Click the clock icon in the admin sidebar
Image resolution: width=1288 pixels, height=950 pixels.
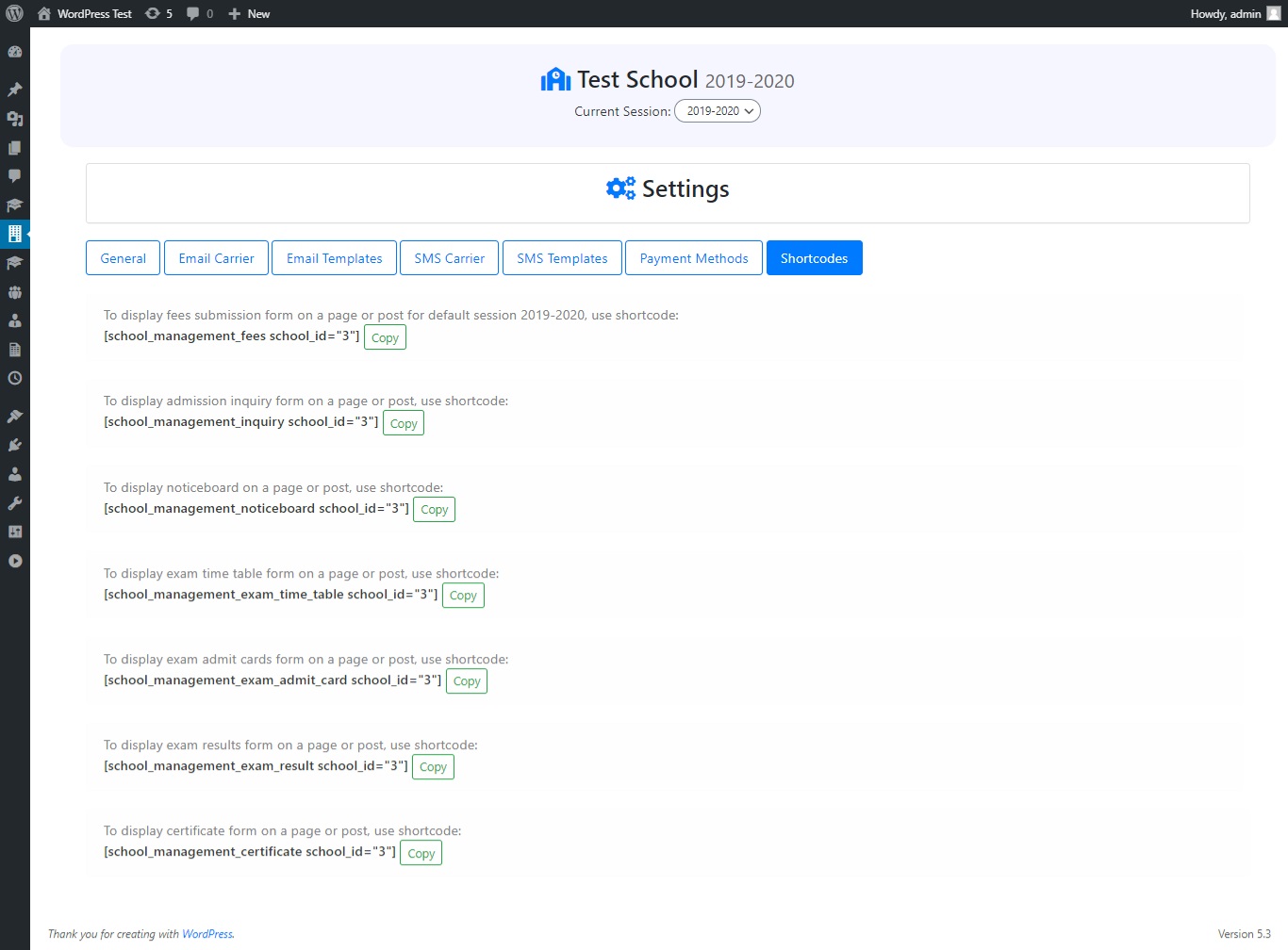14,378
